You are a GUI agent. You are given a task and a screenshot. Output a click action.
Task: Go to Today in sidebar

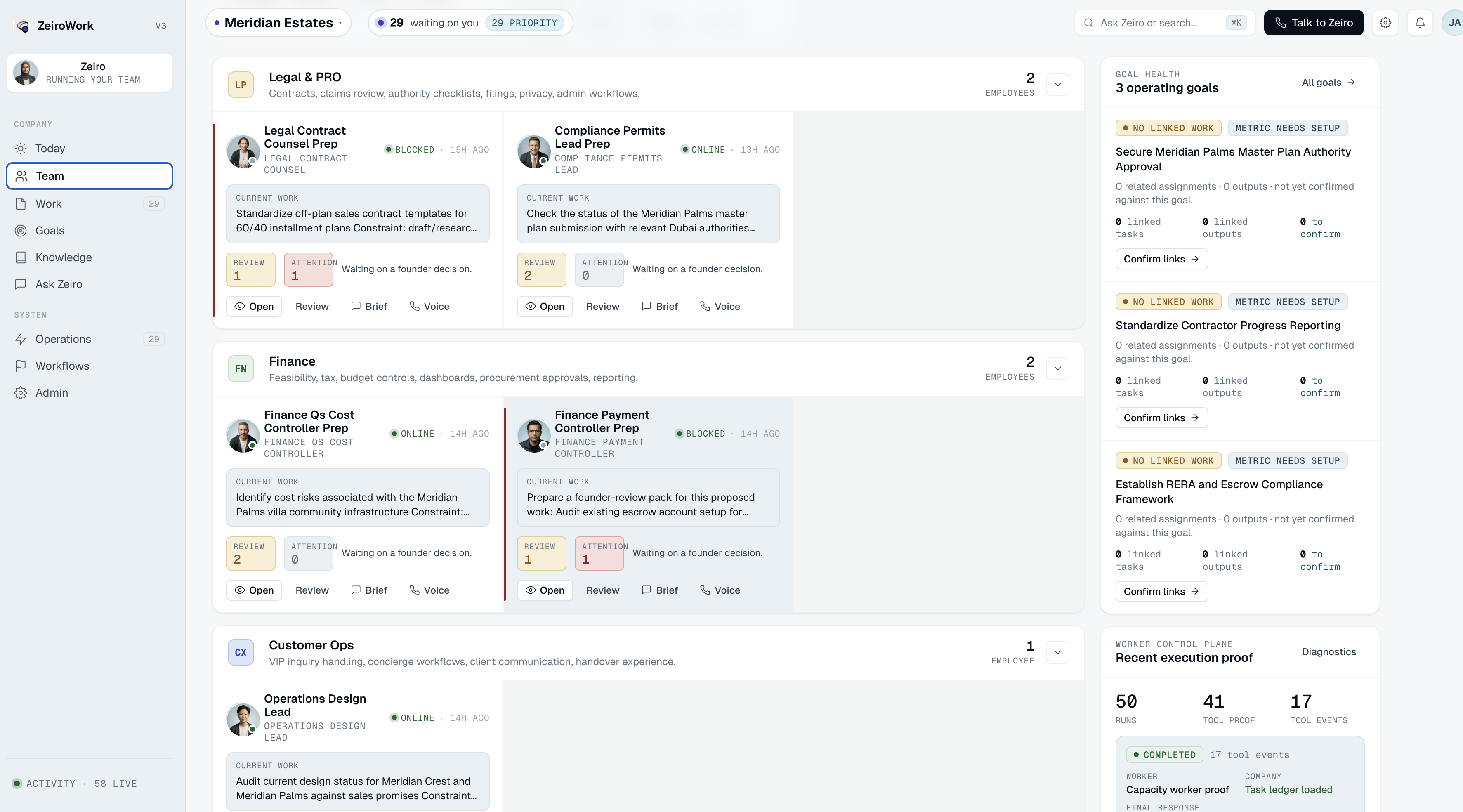point(89,149)
